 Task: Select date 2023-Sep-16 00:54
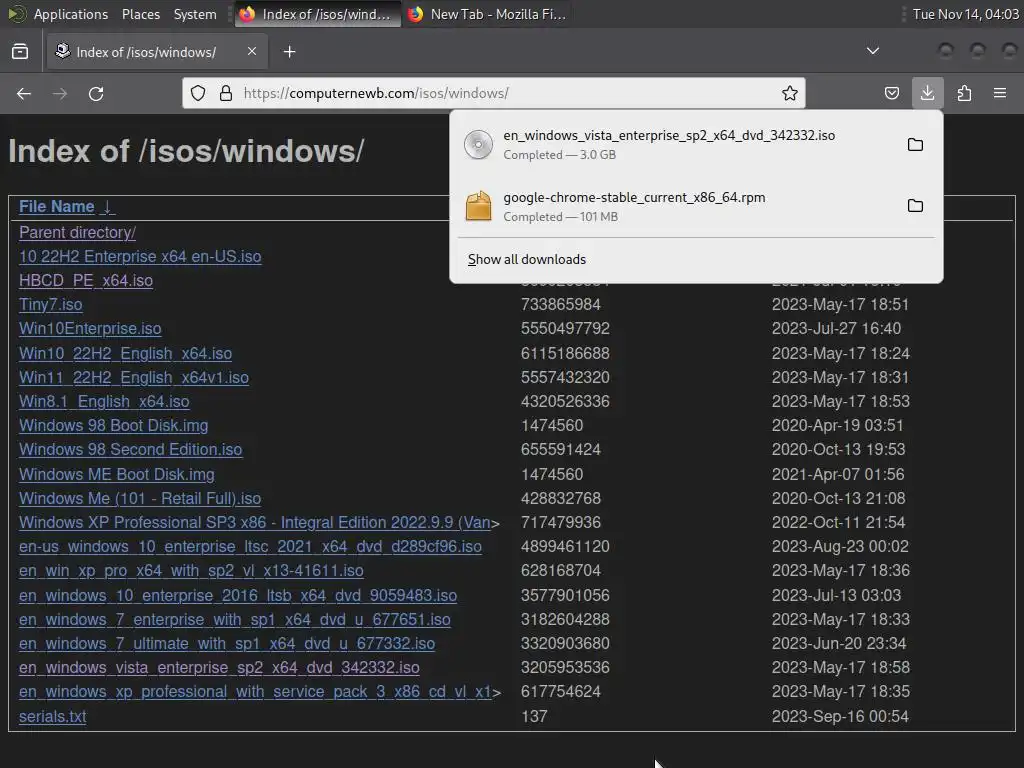click(840, 716)
